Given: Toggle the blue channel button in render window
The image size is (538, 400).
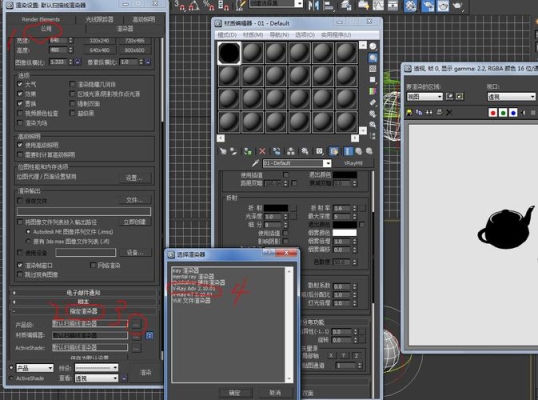Looking at the screenshot, I should tap(513, 113).
